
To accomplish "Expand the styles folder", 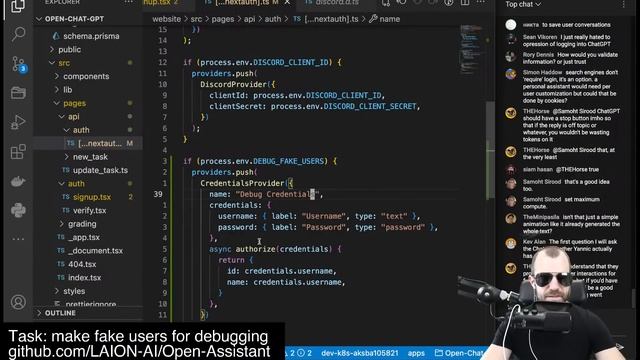I will tap(57, 291).
